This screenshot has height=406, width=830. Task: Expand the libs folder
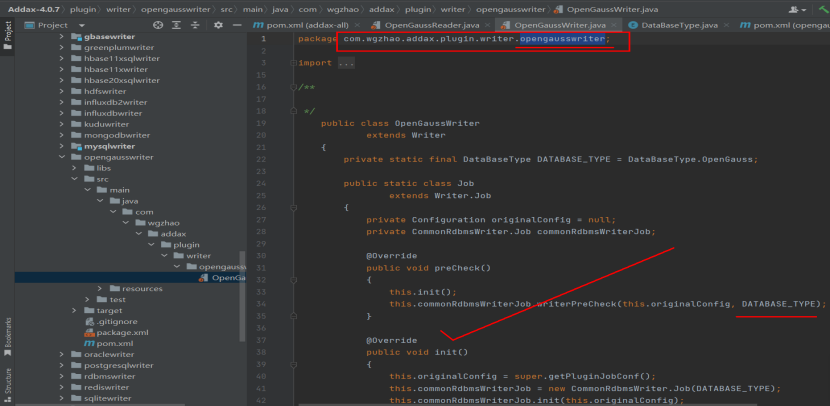coord(75,168)
